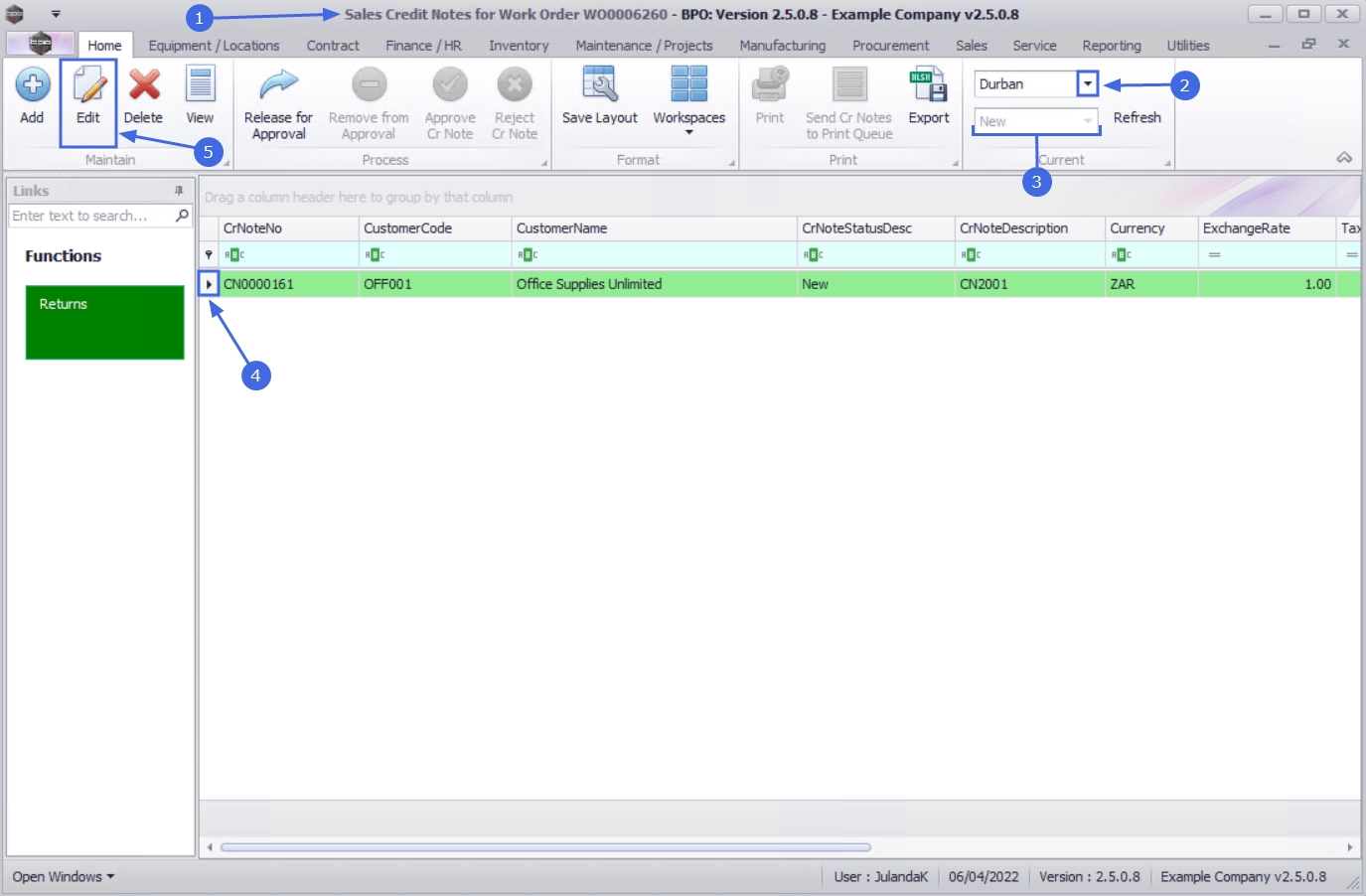Expand the Print group dialog launcher

[x=956, y=164]
